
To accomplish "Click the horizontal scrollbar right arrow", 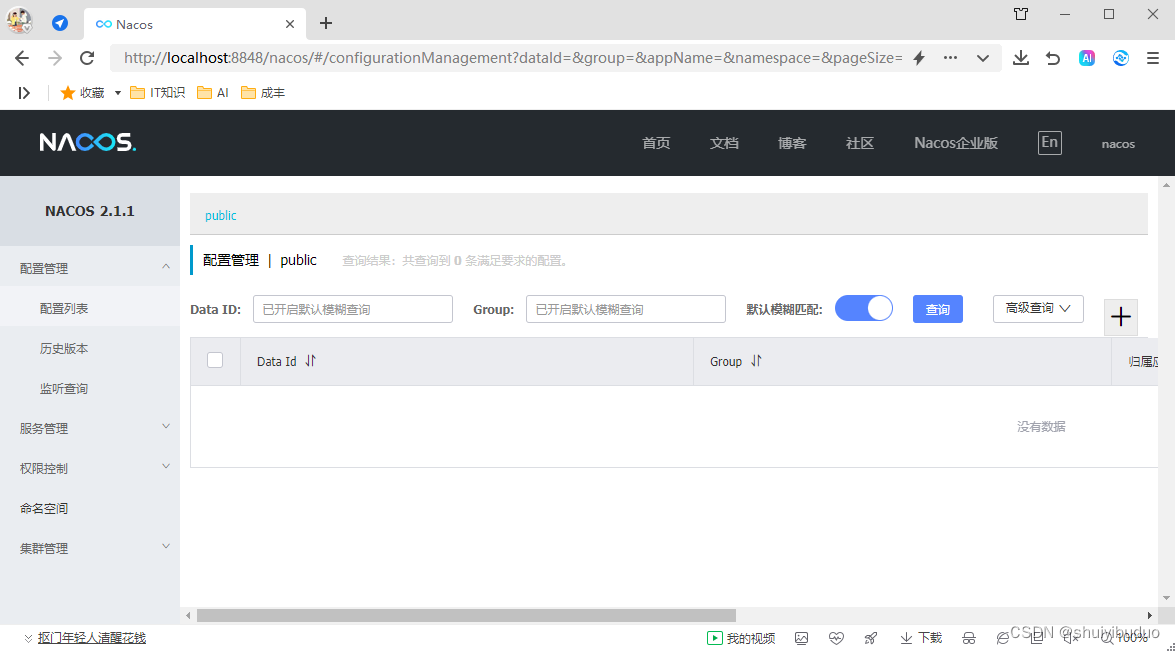I will click(x=1150, y=615).
